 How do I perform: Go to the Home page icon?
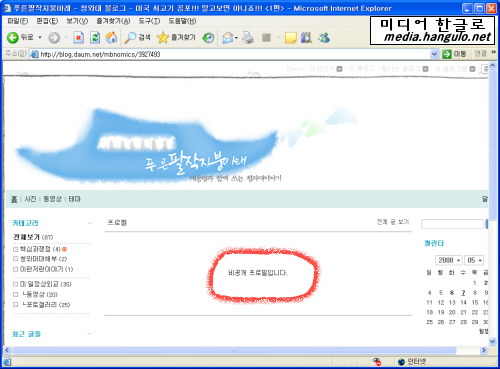[112, 37]
